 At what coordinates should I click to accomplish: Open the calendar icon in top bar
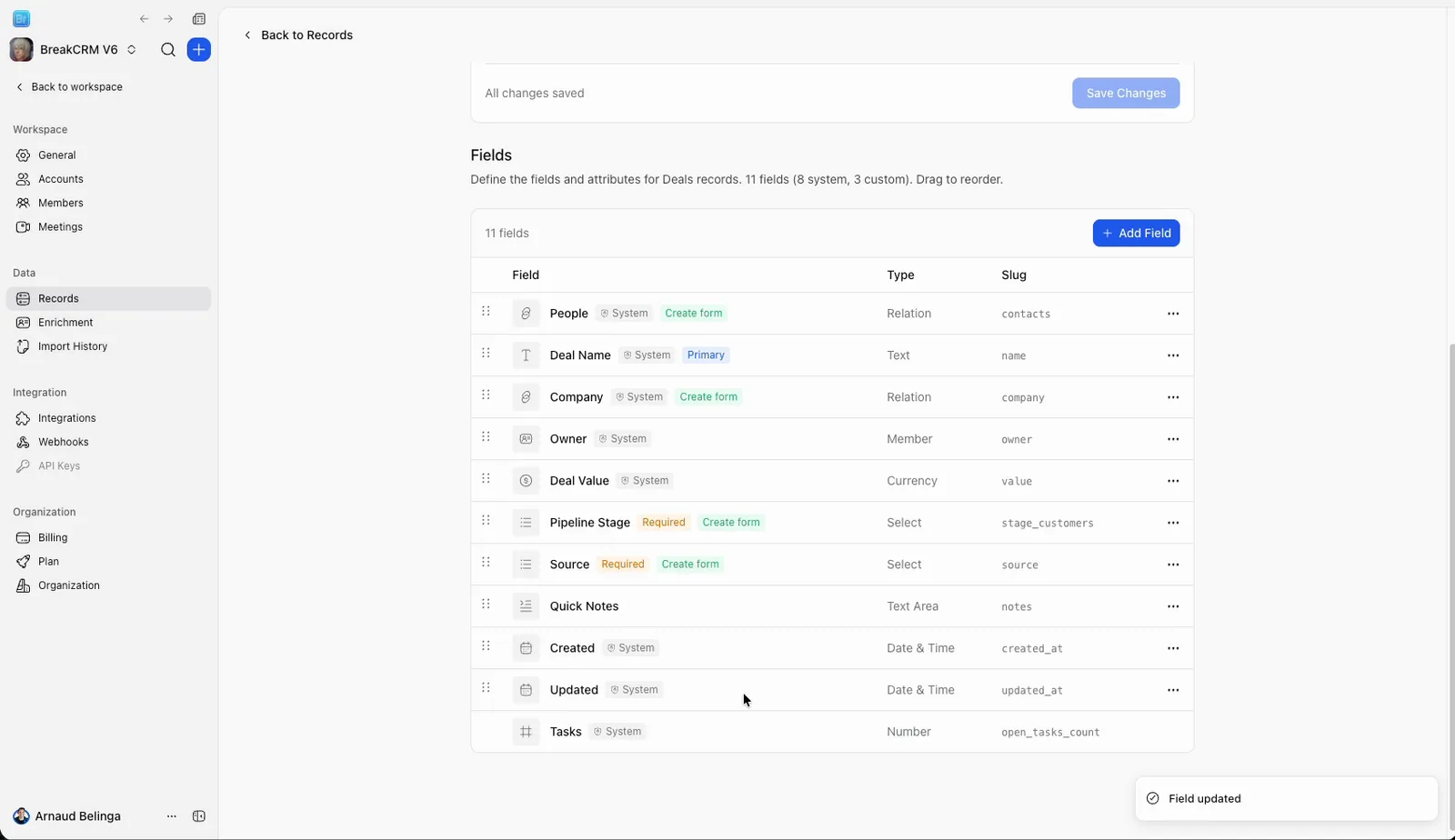(x=199, y=19)
